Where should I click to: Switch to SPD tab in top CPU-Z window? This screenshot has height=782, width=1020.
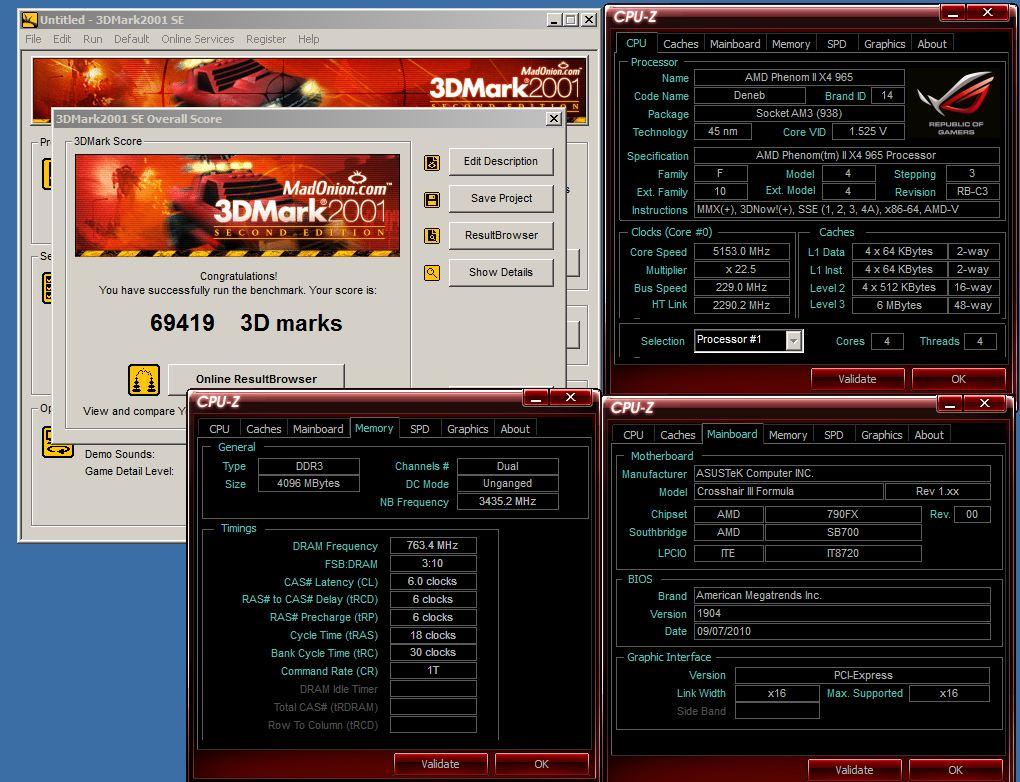(x=837, y=44)
